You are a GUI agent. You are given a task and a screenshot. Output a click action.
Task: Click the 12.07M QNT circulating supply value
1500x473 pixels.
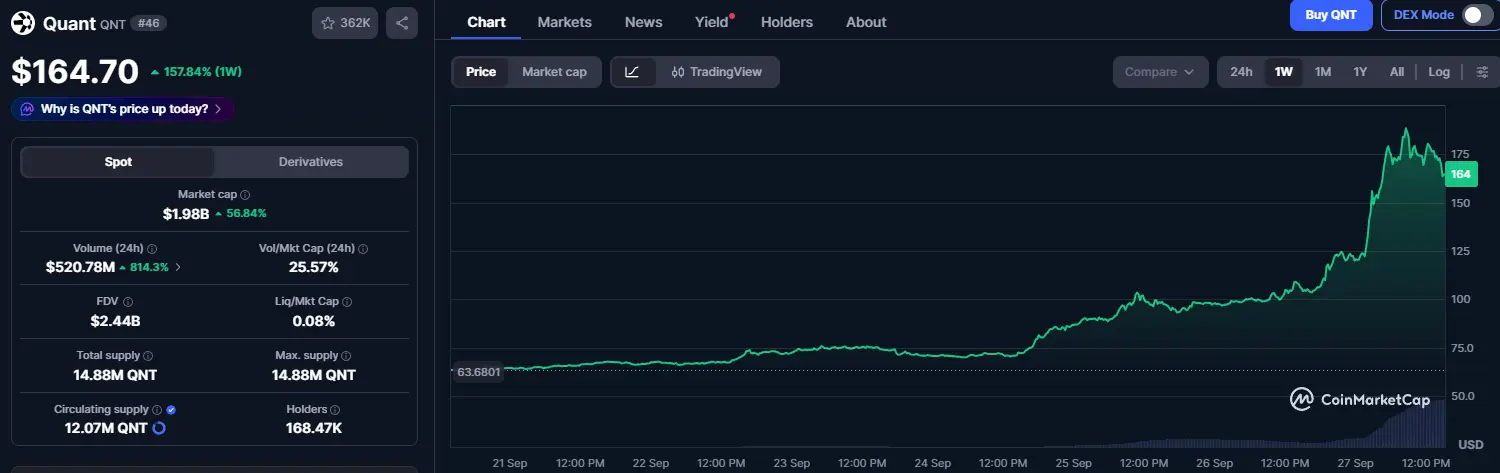(x=105, y=428)
